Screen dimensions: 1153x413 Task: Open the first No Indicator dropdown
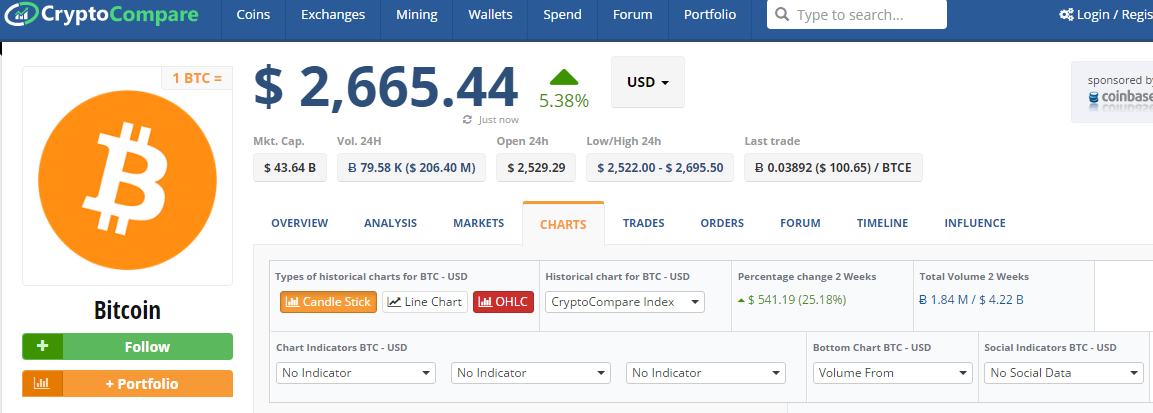[356, 373]
